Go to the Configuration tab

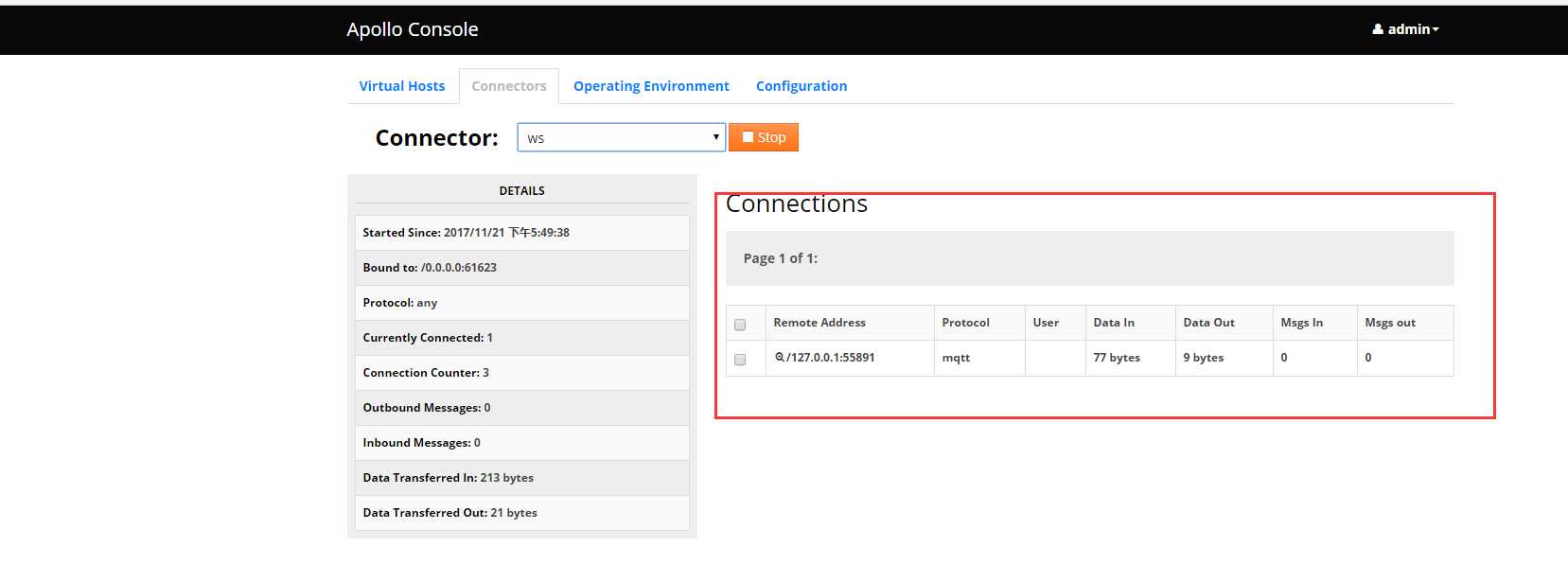(x=802, y=86)
